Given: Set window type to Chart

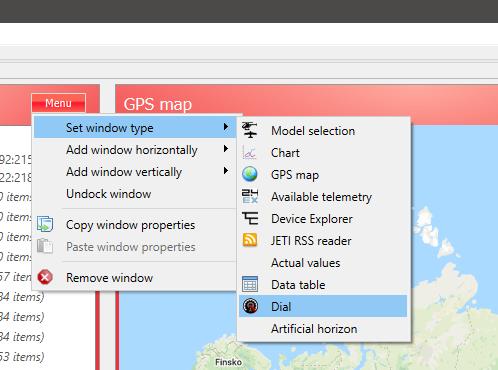Looking at the screenshot, I should tap(323, 152).
